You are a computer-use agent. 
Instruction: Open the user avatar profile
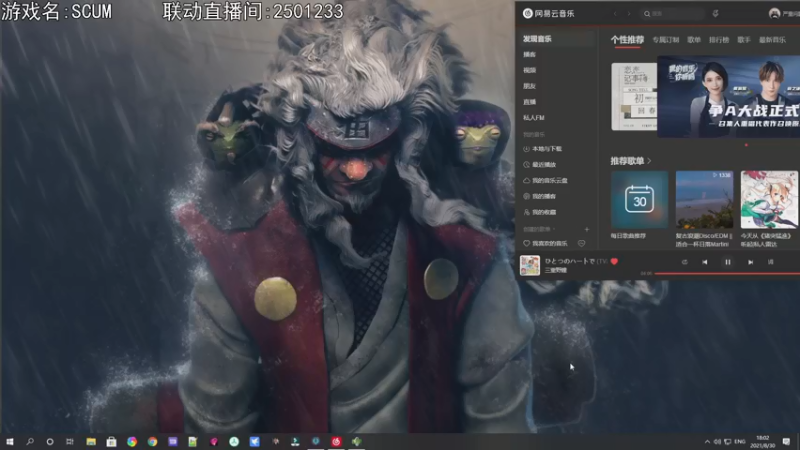pyautogui.click(x=774, y=14)
